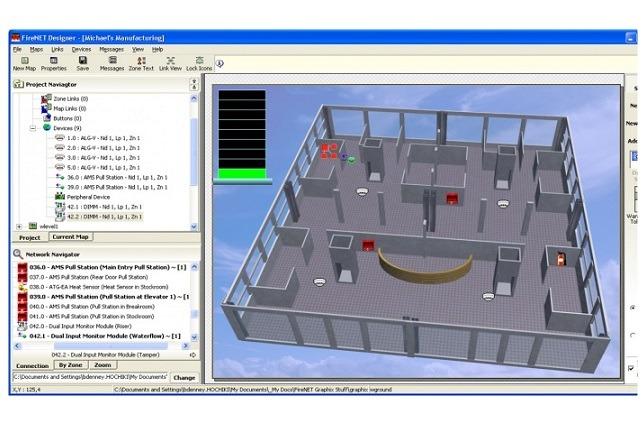644x422 pixels.
Task: Collapse the Devices (9) tree node
Action: 34,128
